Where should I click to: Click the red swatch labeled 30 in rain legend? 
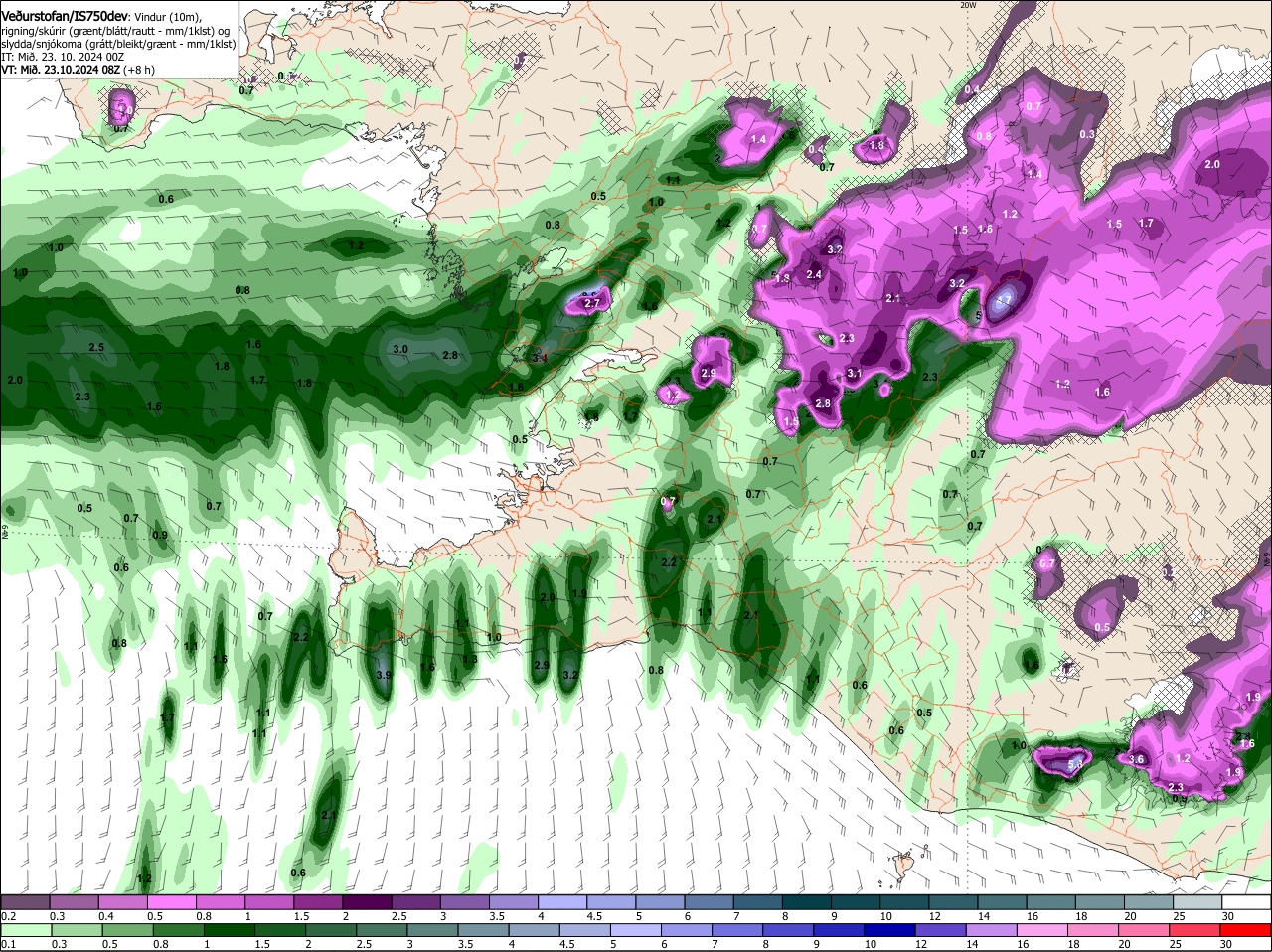coord(1245,930)
